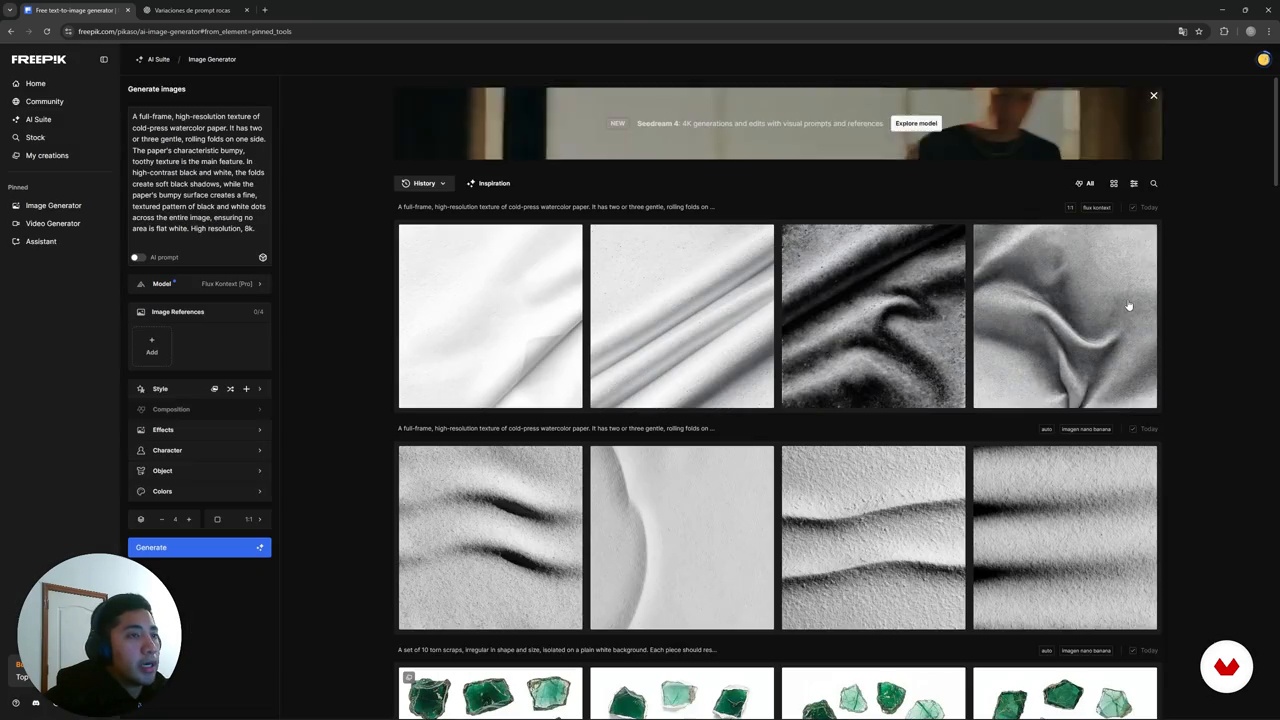Click Explore model button in banner
Image resolution: width=1280 pixels, height=720 pixels.
[x=916, y=123]
